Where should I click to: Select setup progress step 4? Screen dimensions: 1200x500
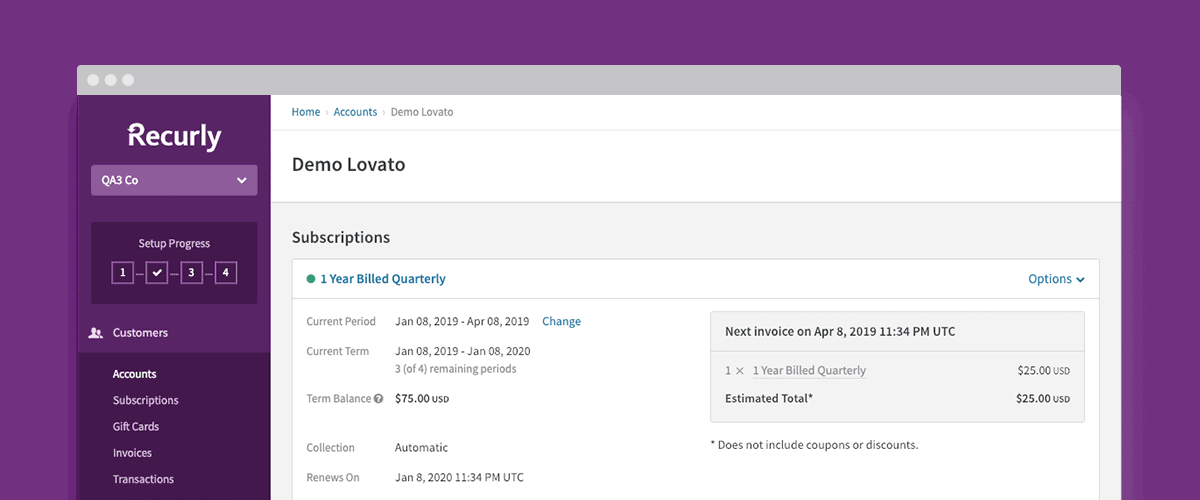225,272
